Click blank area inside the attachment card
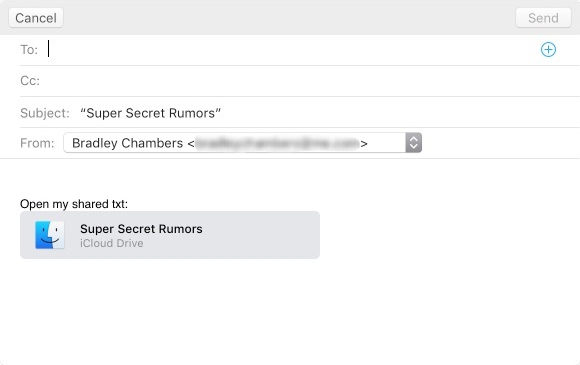This screenshot has width=580, height=365. [x=259, y=235]
